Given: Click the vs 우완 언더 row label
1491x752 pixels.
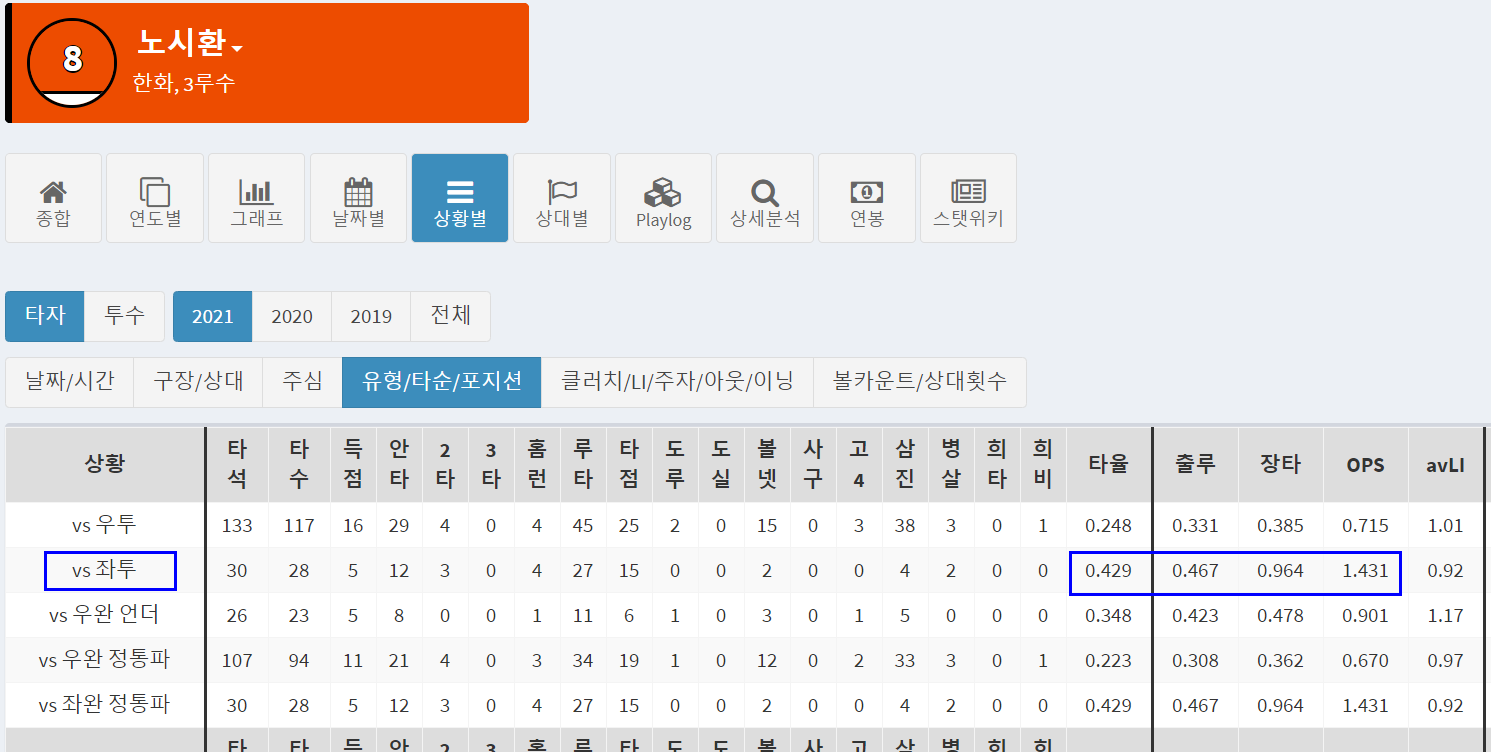Looking at the screenshot, I should click(104, 615).
